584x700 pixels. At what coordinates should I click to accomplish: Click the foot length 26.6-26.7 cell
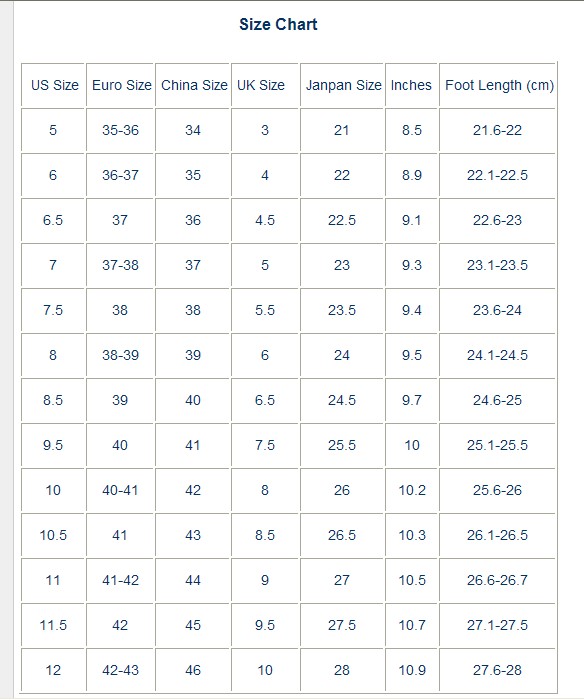pyautogui.click(x=497, y=580)
